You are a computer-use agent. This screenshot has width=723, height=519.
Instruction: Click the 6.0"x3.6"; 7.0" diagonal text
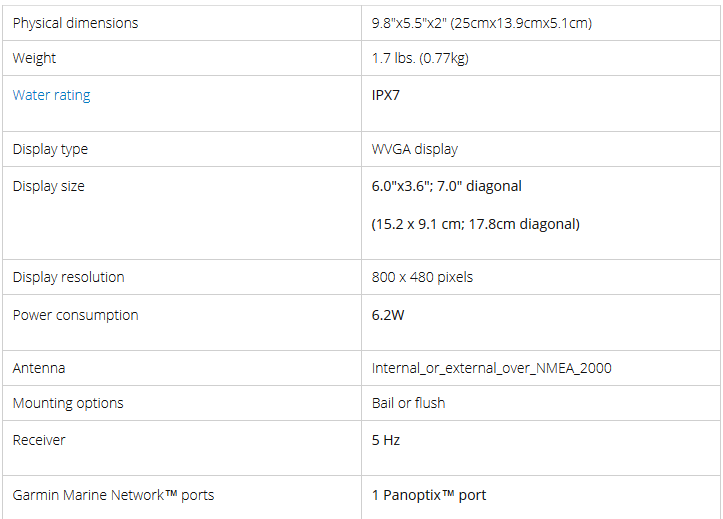(x=446, y=186)
